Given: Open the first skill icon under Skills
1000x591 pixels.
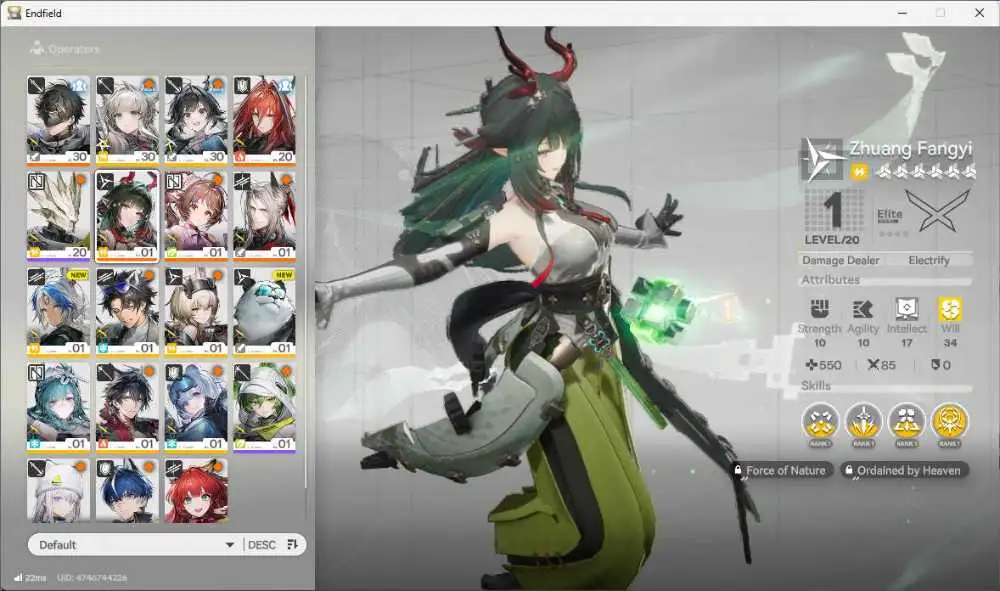Looking at the screenshot, I should 820,423.
